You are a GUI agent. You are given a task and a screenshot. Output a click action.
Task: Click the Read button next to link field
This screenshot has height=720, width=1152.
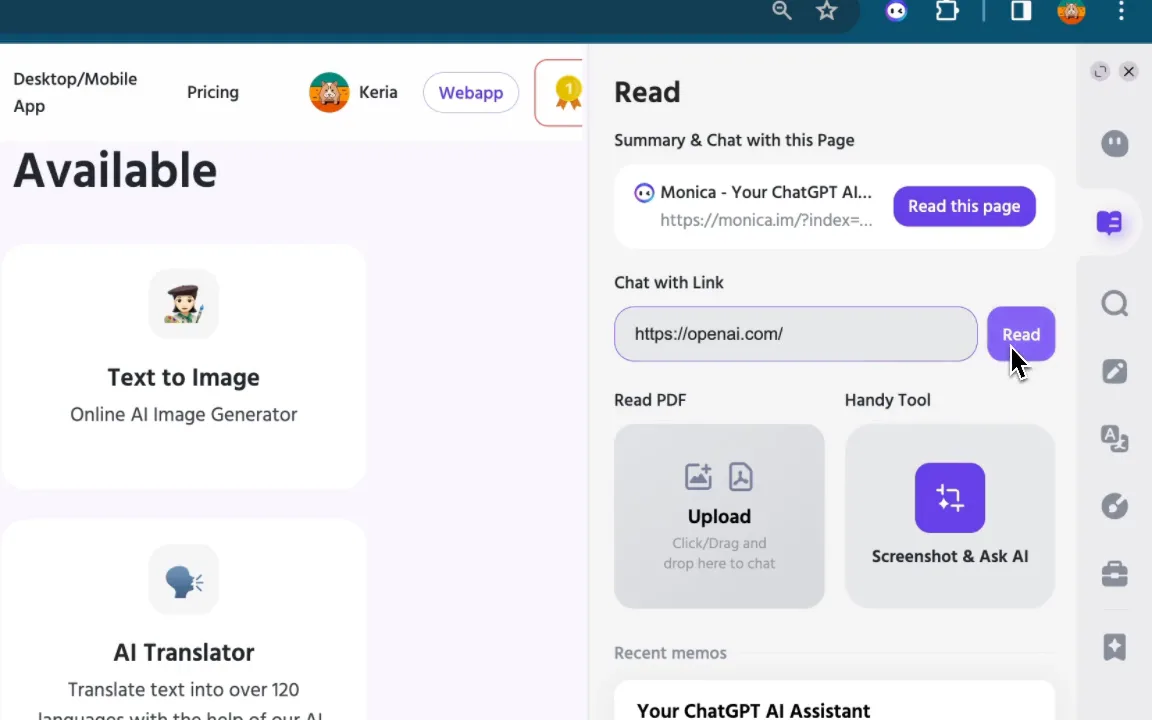[1020, 334]
